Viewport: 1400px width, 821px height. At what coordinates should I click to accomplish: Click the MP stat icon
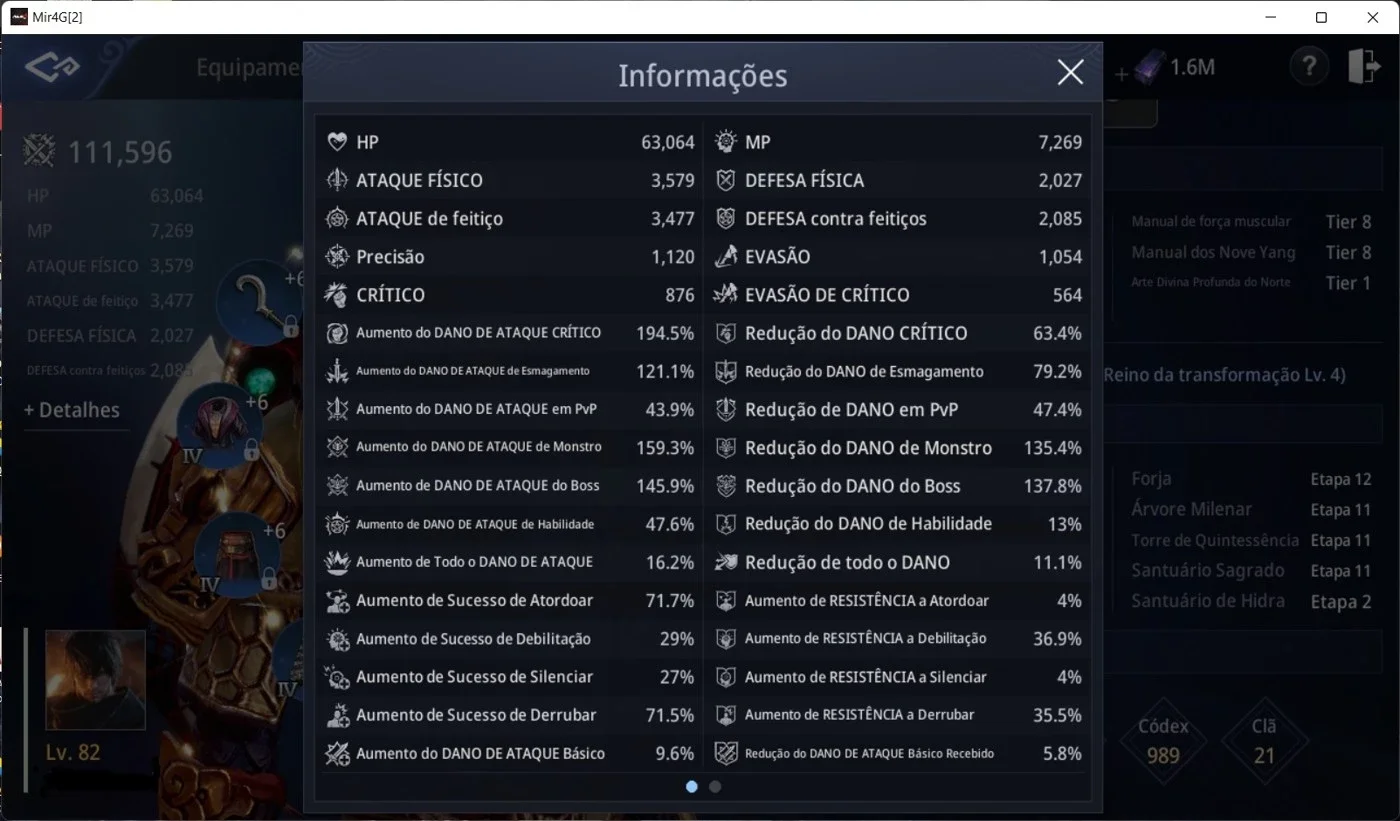tap(726, 142)
